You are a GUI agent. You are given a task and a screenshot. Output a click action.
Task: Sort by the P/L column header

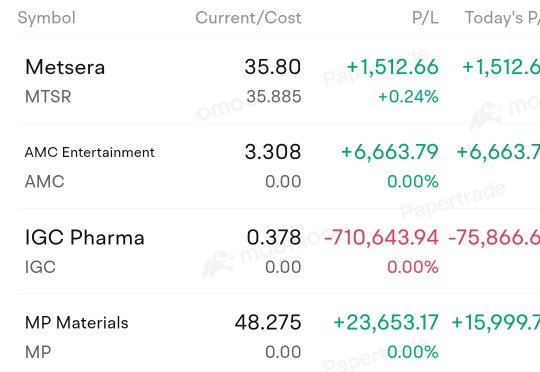[425, 18]
